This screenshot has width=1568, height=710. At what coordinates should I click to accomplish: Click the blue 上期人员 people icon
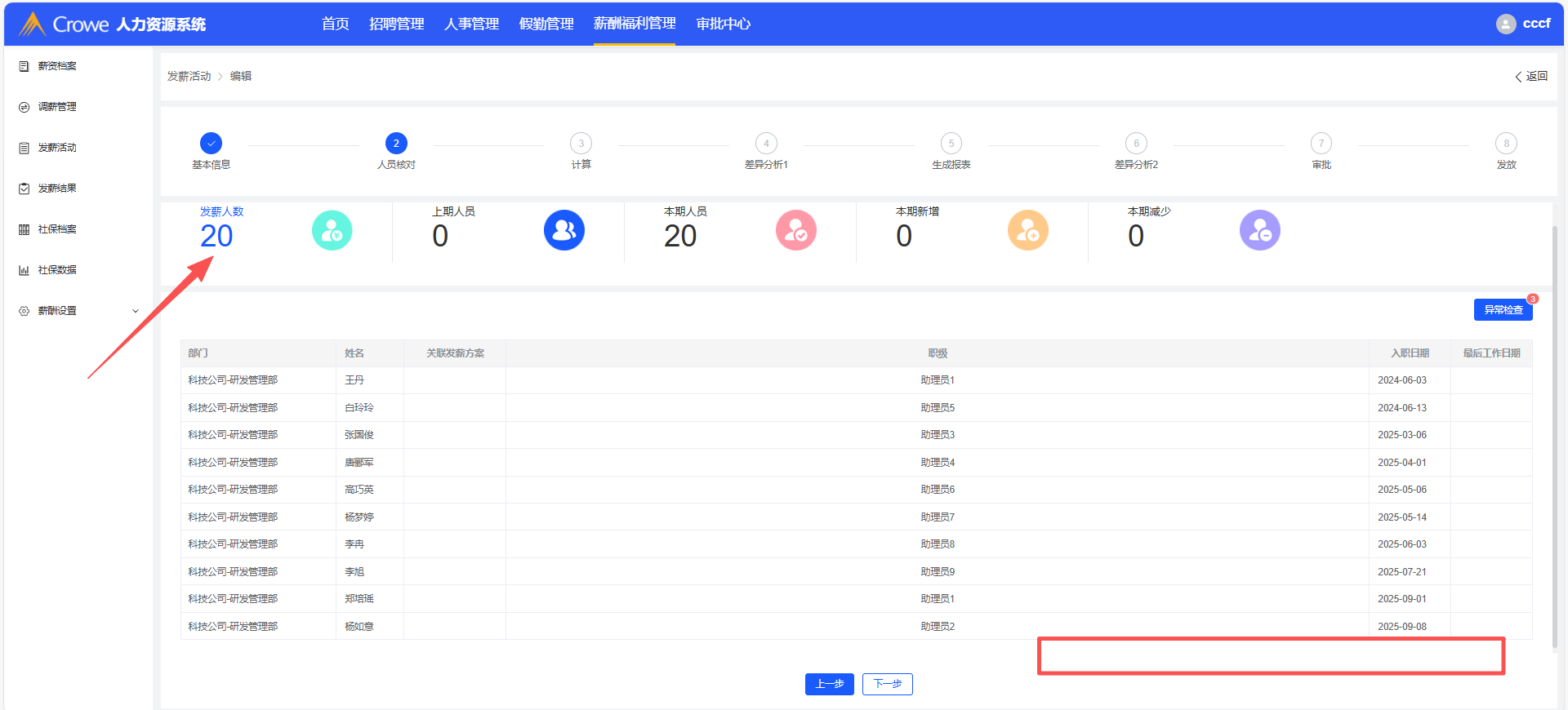[563, 231]
